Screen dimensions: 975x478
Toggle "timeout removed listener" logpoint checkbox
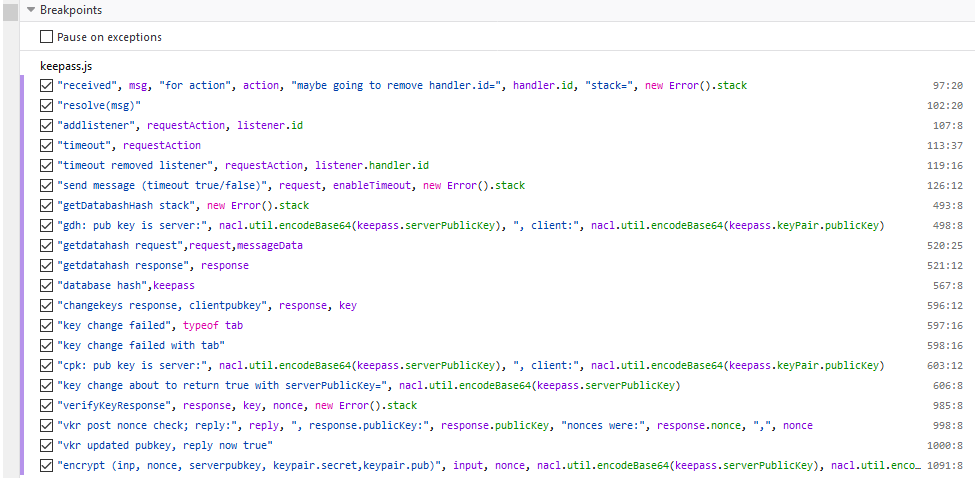tap(46, 165)
